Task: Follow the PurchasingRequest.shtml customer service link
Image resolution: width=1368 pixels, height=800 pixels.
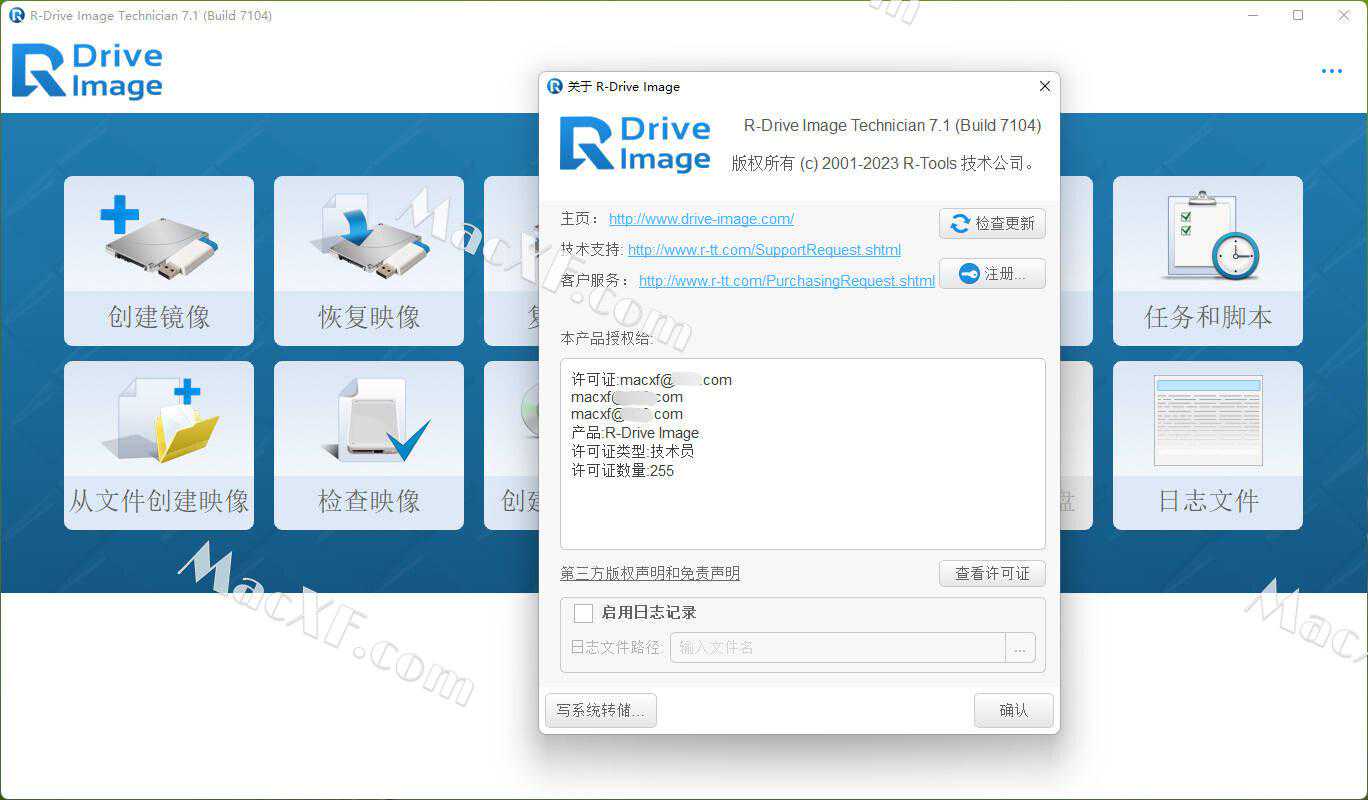Action: pyautogui.click(x=786, y=281)
